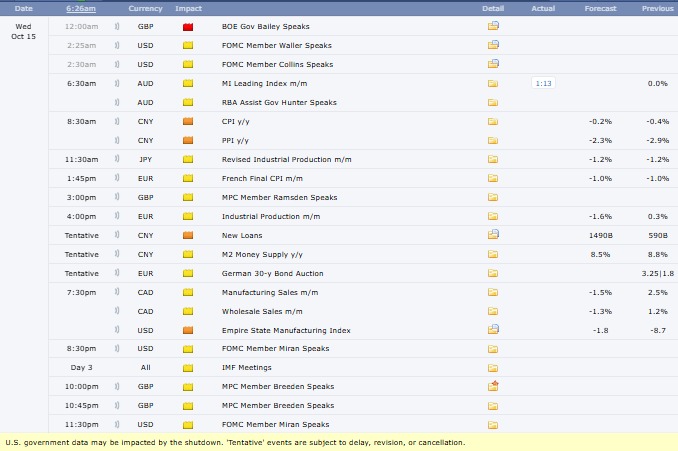Click red impact icon for BOE Gov Bailey

(188, 27)
